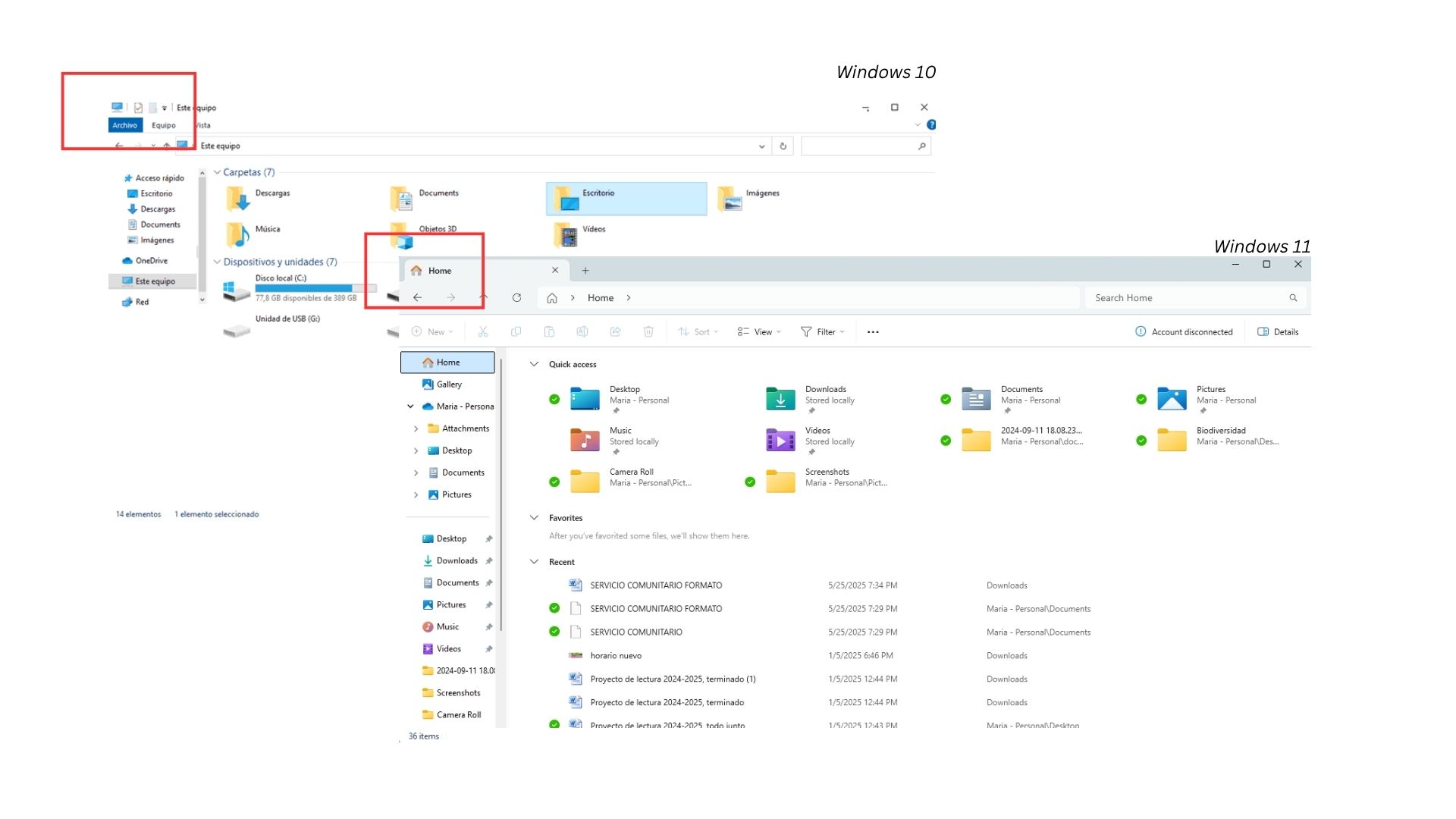Select Este equipo in the Windows 10 sidebar
This screenshot has height=819, width=1456.
[155, 281]
